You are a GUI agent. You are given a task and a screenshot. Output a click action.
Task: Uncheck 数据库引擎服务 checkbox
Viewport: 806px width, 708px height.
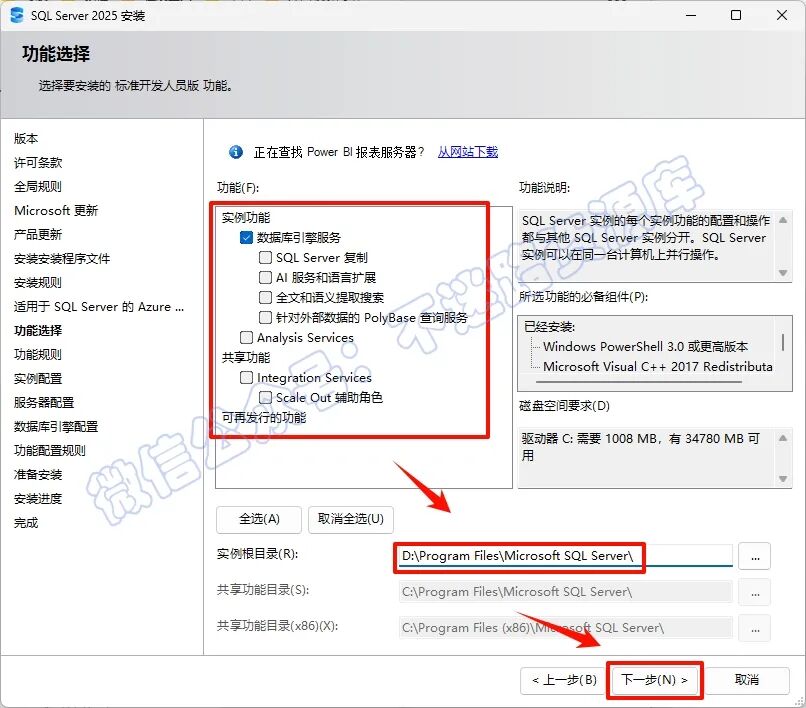point(246,238)
